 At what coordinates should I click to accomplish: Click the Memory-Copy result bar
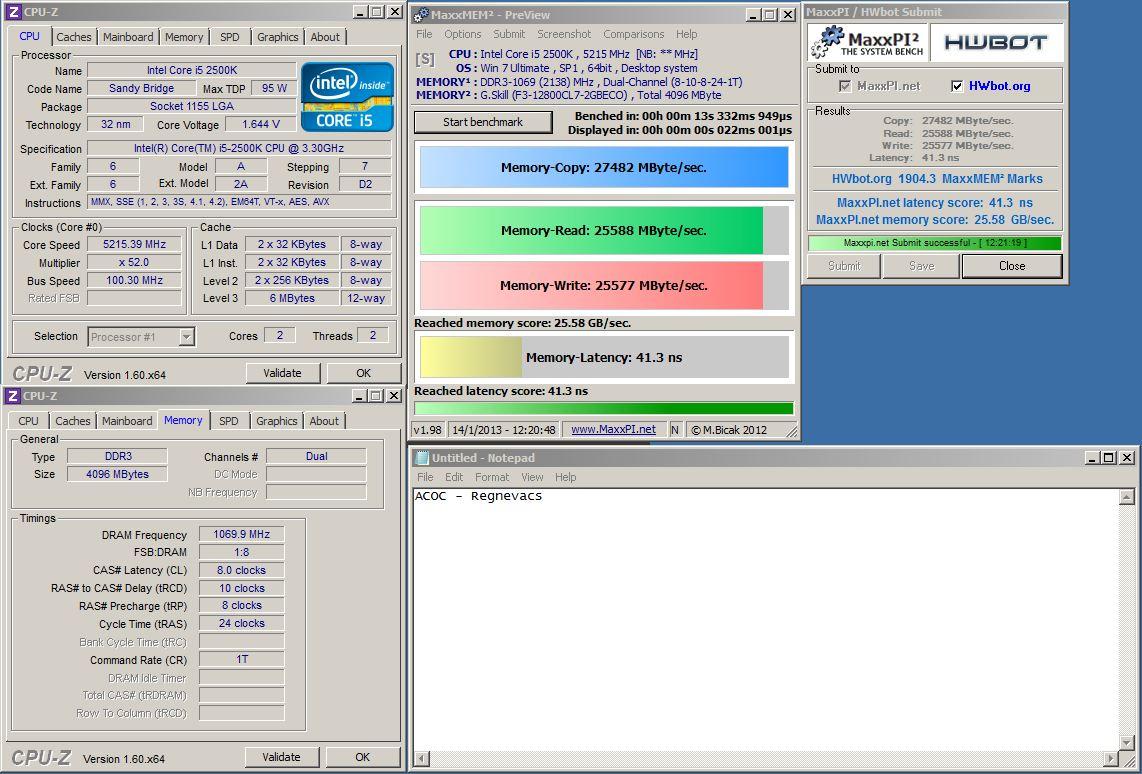tap(604, 167)
